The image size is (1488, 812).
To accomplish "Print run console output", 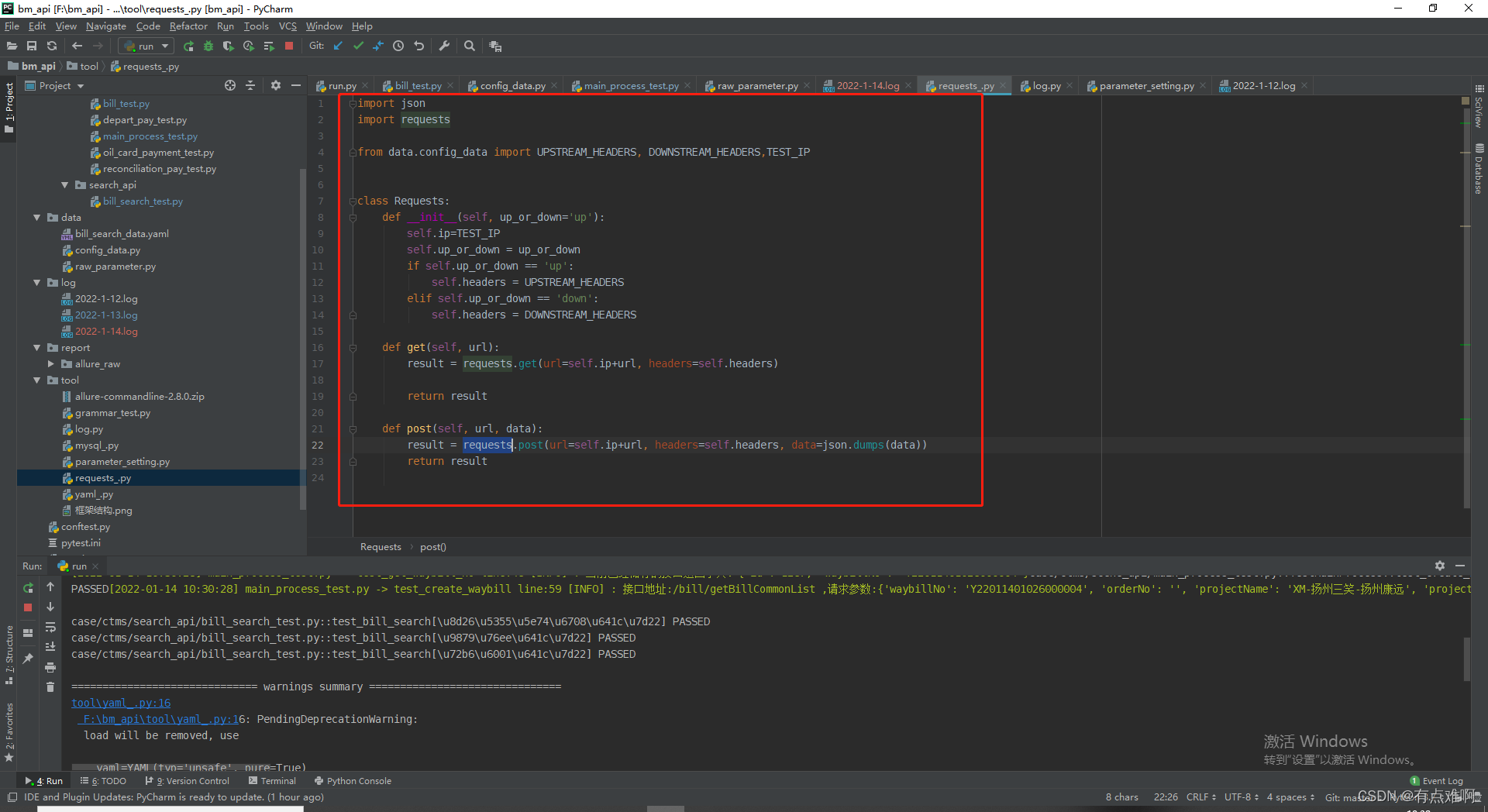I will [x=50, y=667].
